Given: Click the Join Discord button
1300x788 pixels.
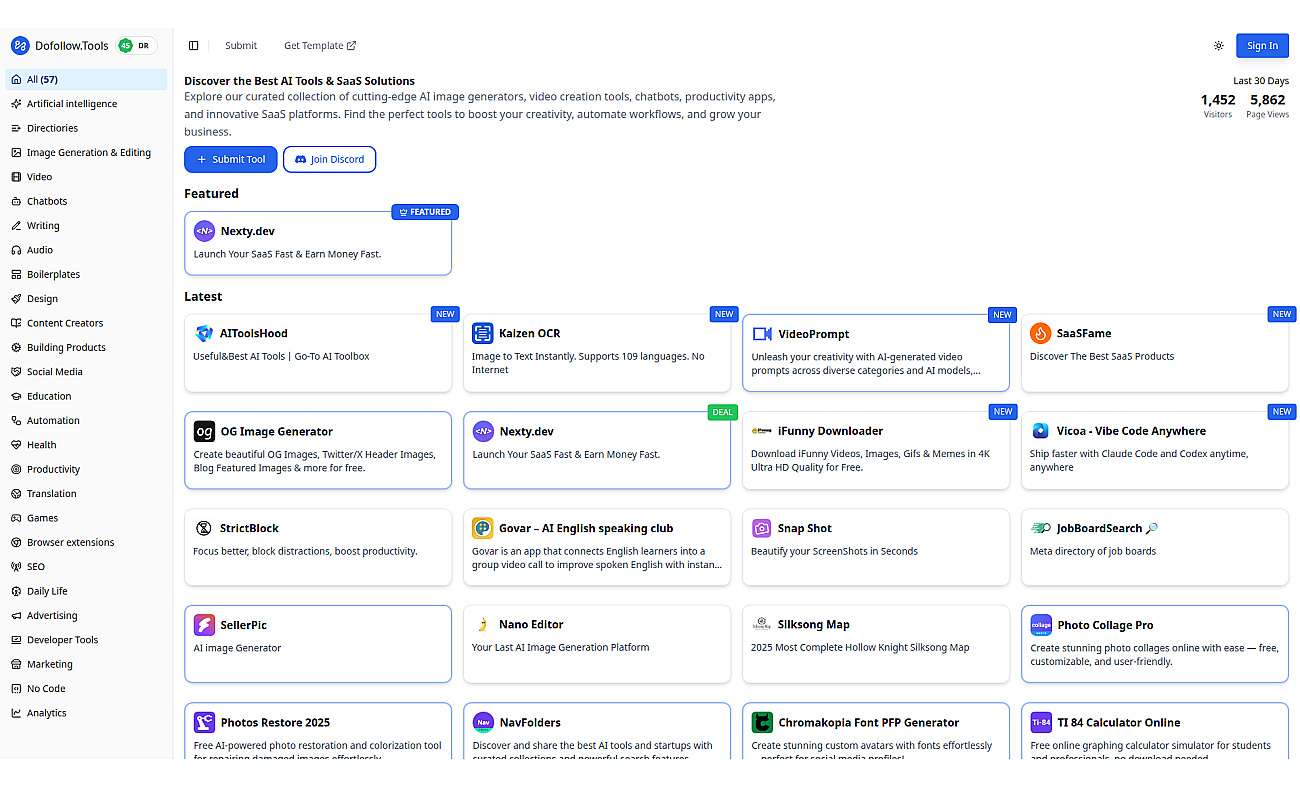Looking at the screenshot, I should [330, 159].
